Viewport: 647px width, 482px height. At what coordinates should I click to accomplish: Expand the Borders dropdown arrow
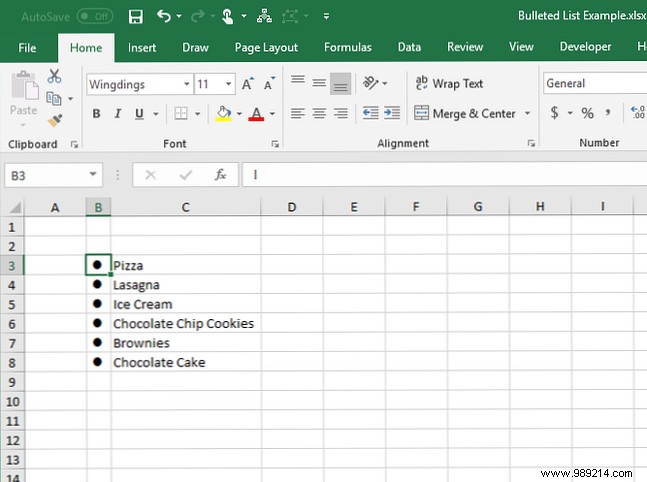coord(197,114)
